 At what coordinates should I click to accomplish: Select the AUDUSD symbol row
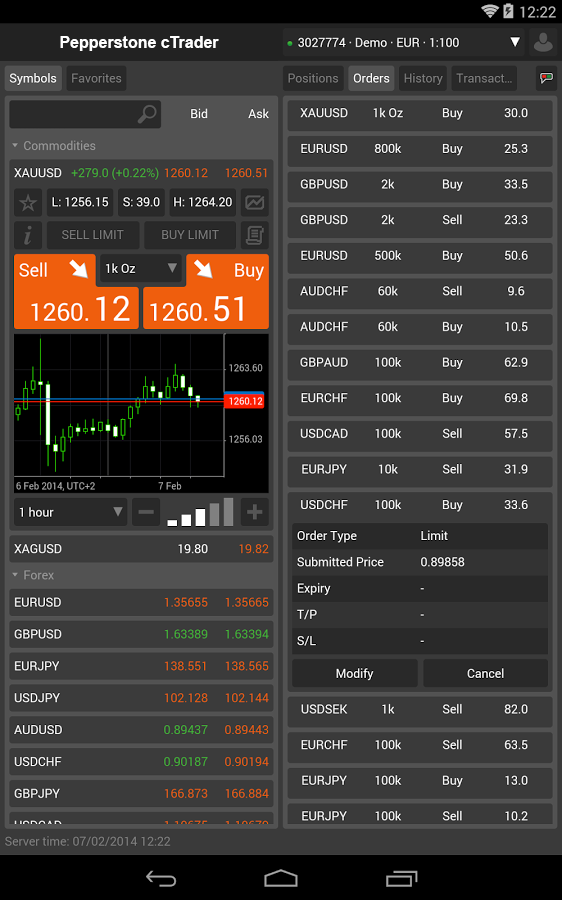click(141, 730)
